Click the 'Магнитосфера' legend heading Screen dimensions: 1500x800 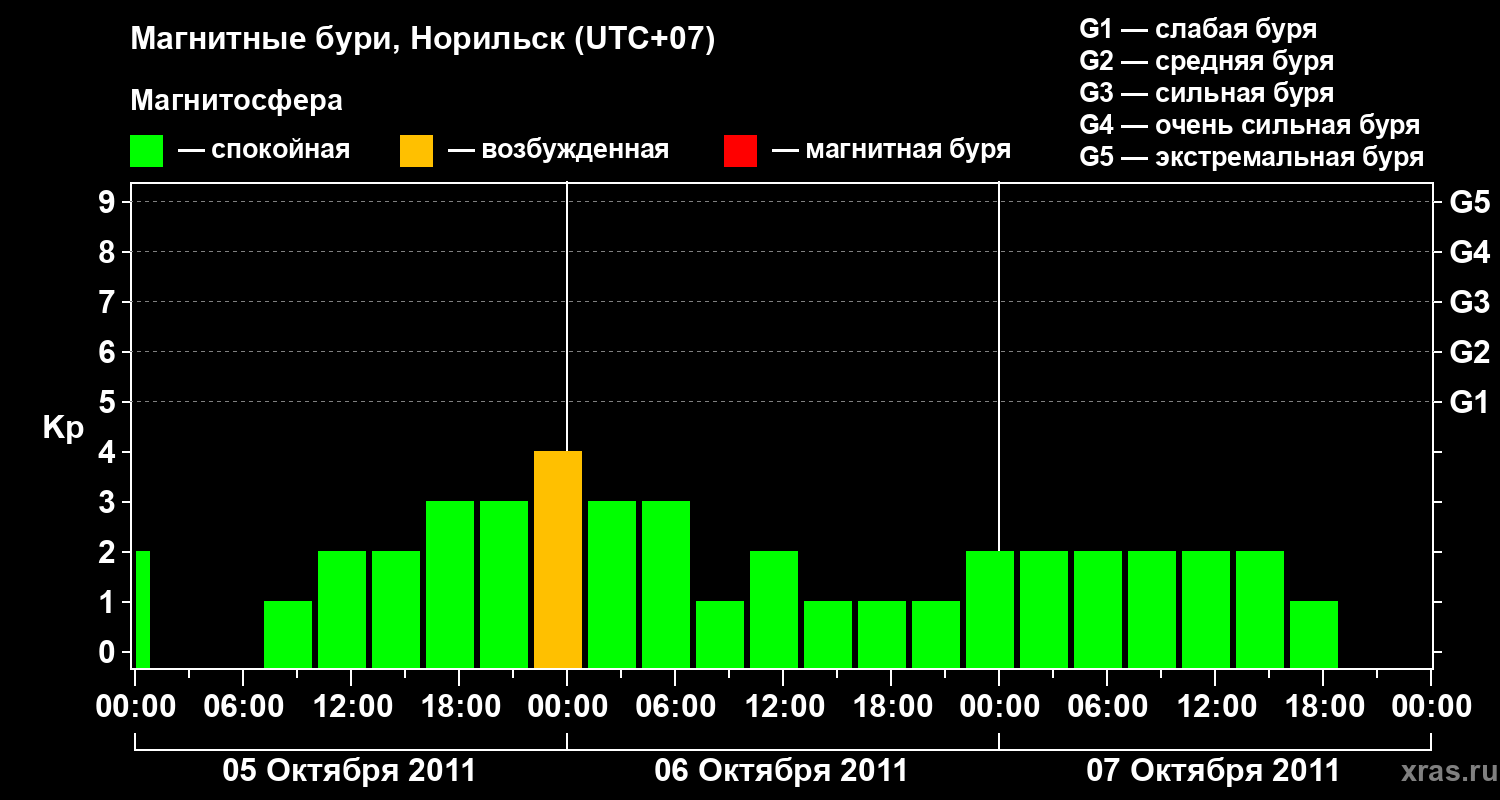click(237, 101)
